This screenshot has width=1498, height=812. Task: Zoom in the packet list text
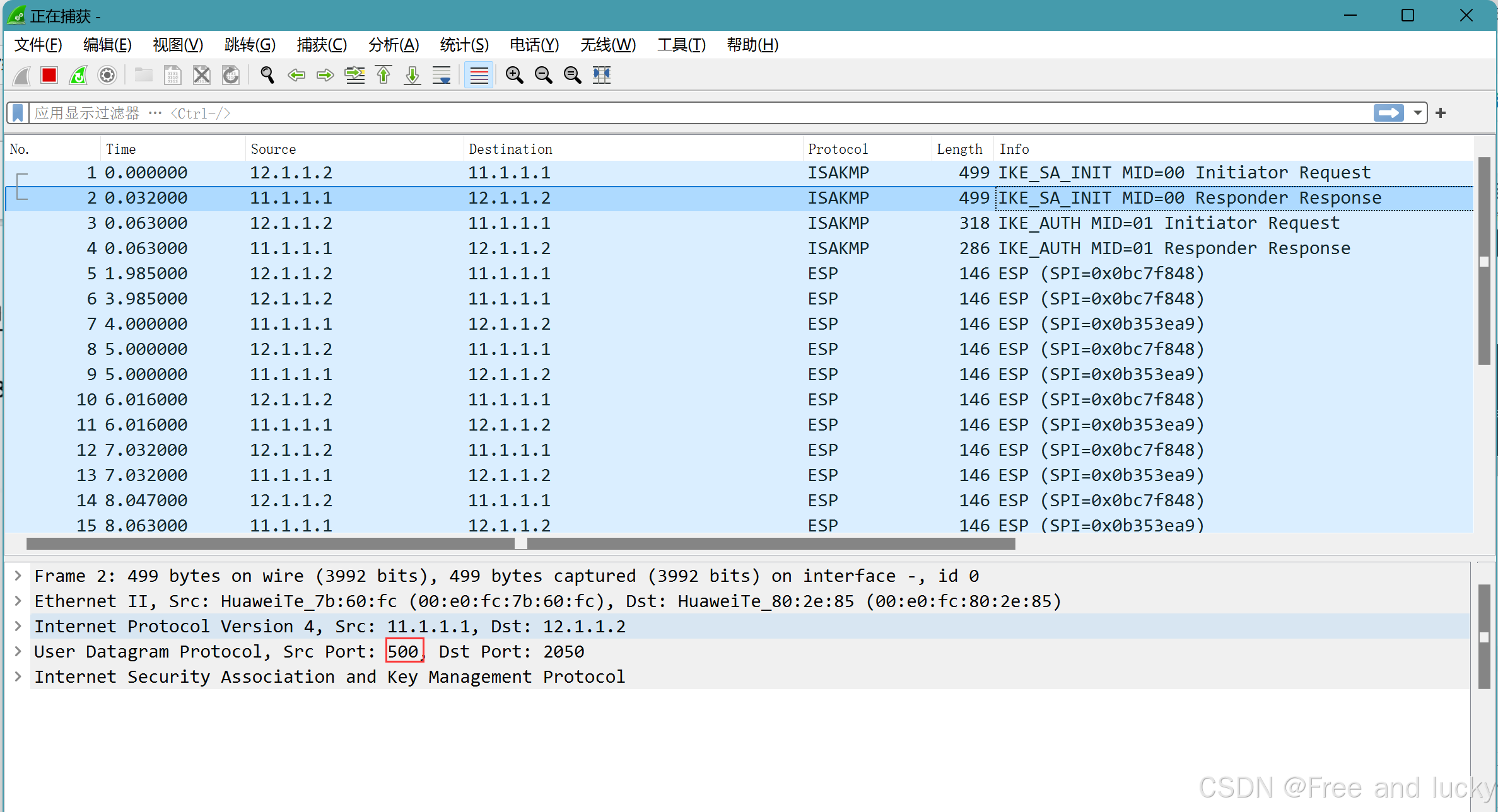[x=514, y=76]
